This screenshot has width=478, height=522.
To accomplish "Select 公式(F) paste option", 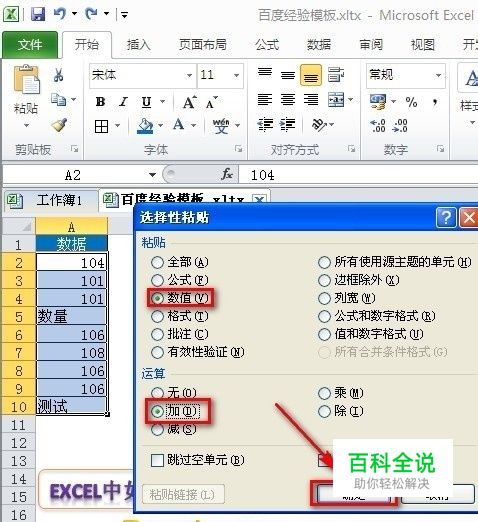I will [x=180, y=280].
